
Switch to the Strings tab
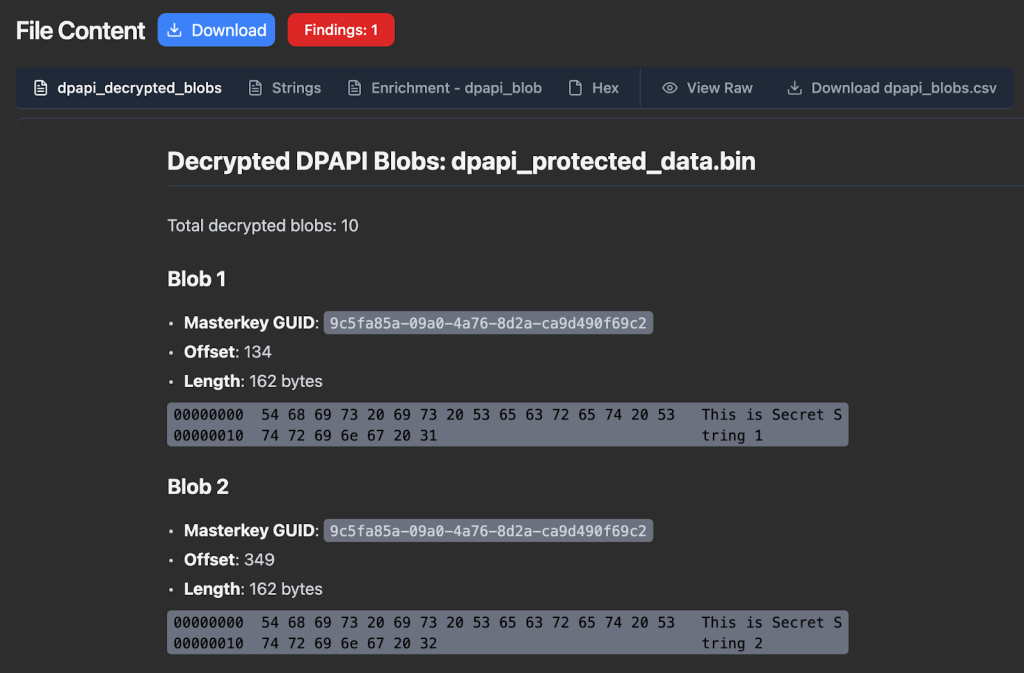(x=296, y=88)
